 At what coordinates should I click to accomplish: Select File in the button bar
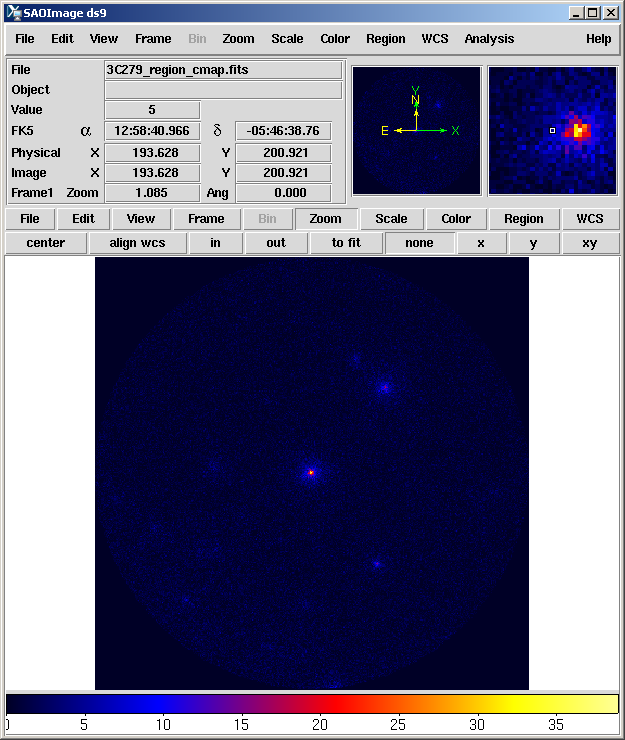30,219
